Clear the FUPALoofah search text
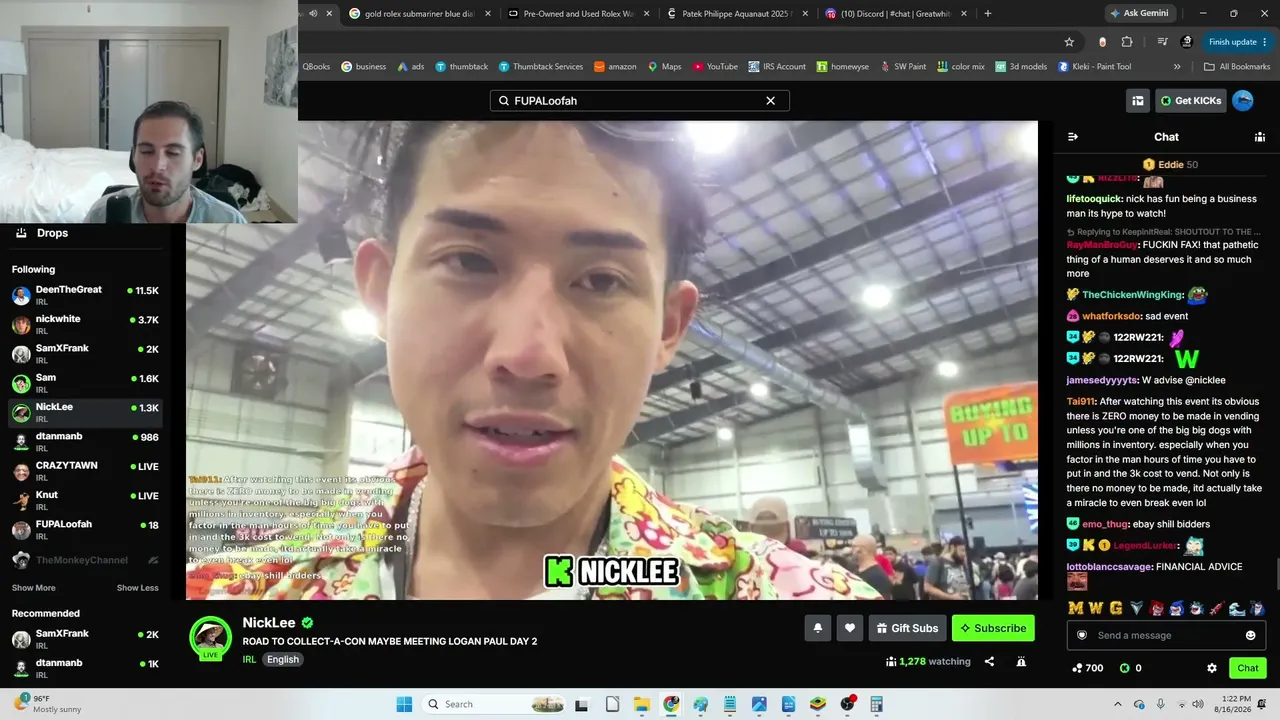The height and width of the screenshot is (720, 1280). click(770, 101)
